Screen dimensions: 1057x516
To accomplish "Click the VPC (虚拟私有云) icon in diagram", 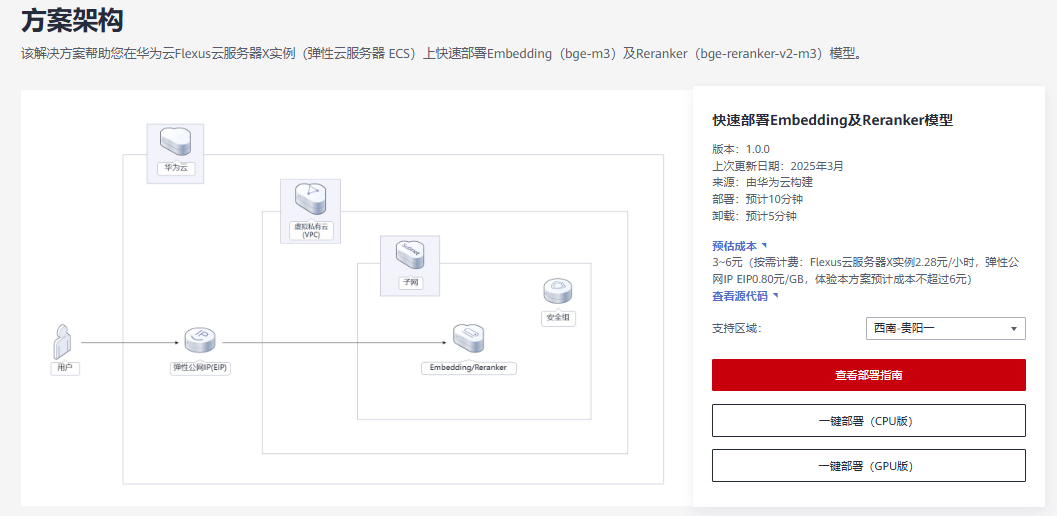I will click(310, 198).
